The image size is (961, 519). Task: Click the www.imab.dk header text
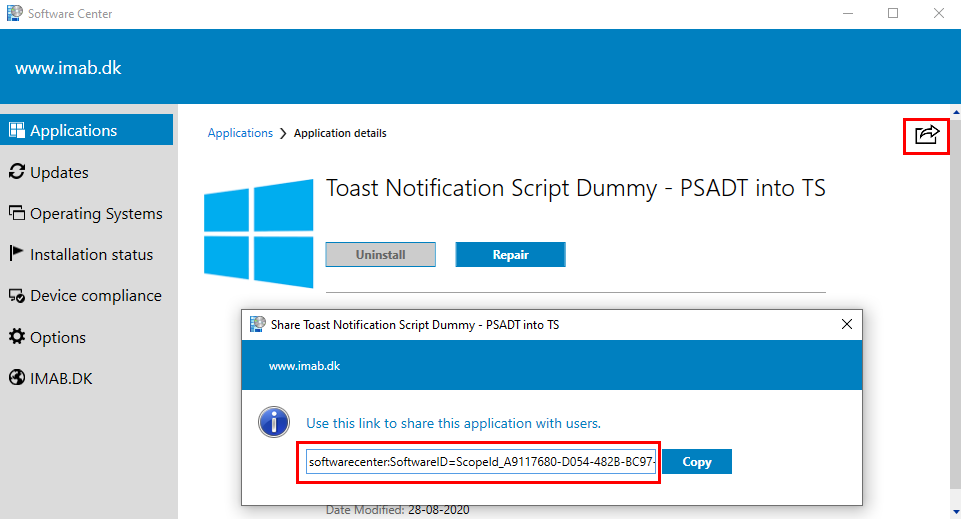click(68, 67)
